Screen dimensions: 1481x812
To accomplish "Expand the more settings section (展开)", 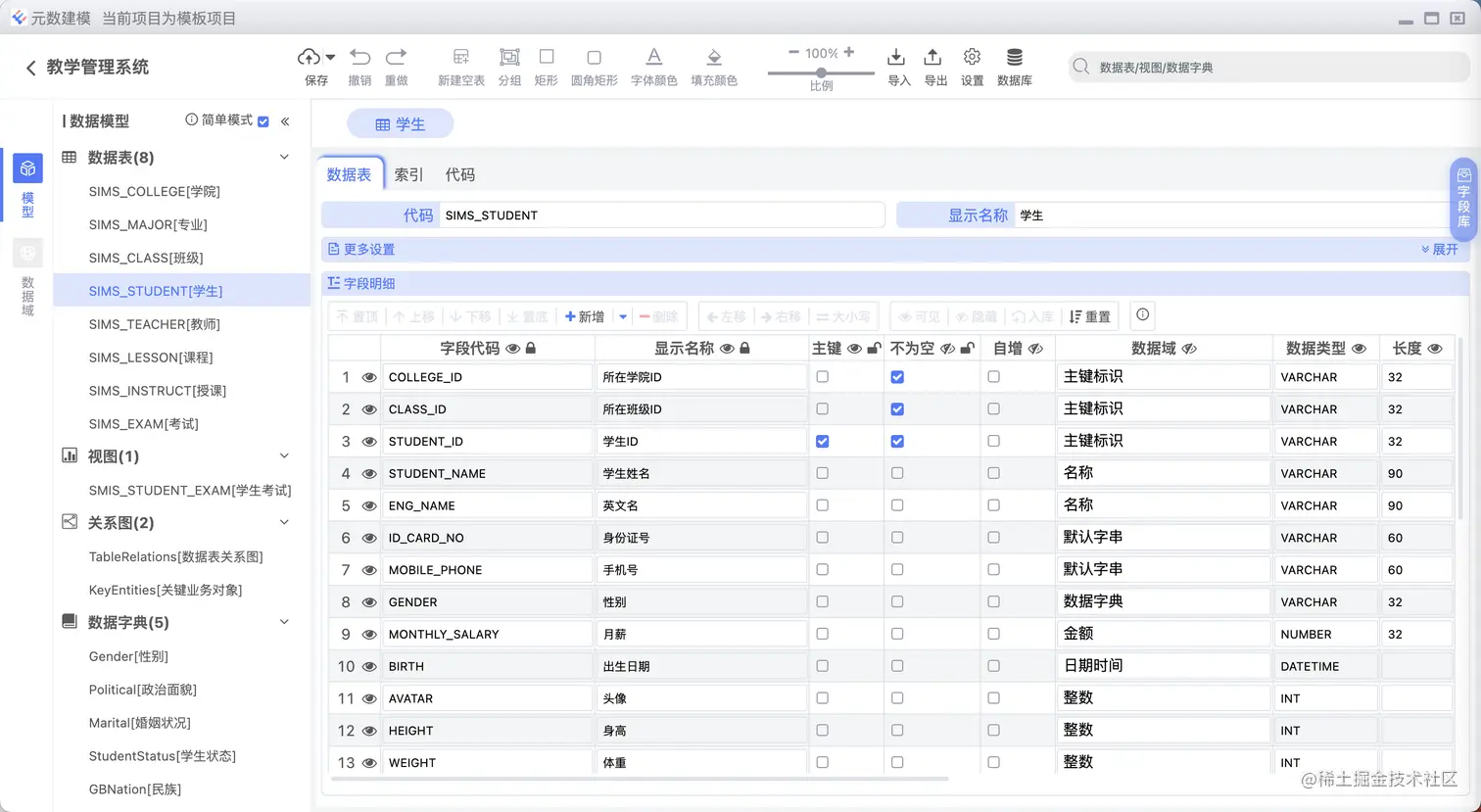I will coord(1440,250).
